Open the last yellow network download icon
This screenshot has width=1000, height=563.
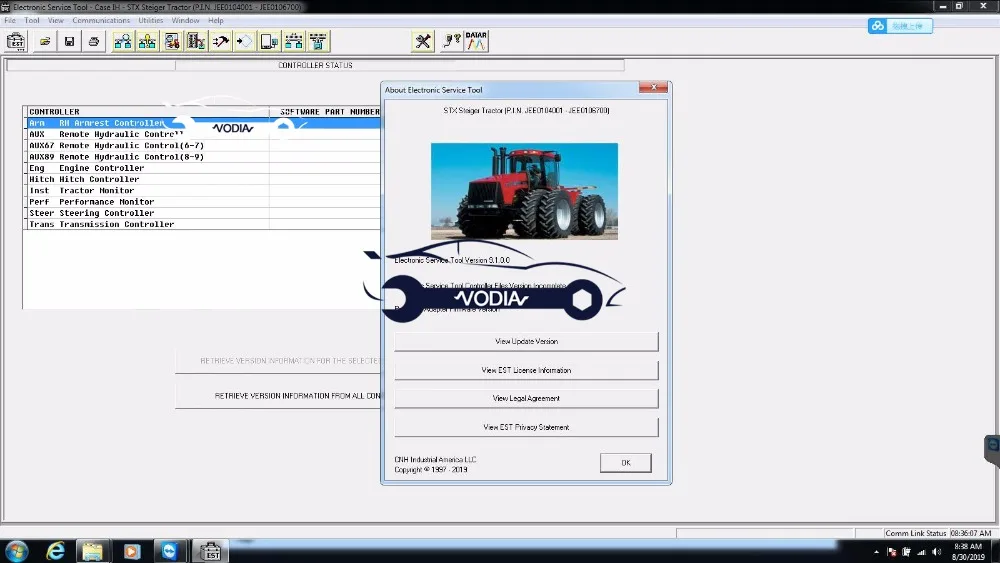[318, 41]
